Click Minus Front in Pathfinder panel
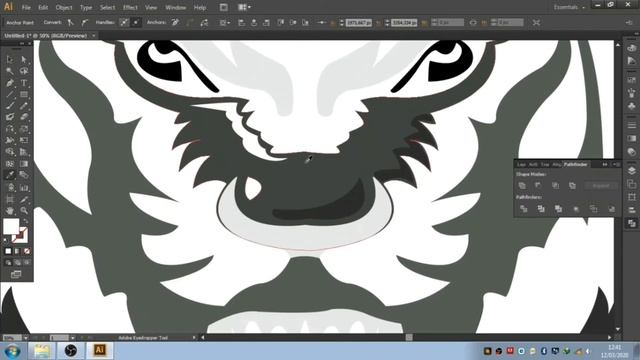This screenshot has width=640, height=360. [538, 186]
